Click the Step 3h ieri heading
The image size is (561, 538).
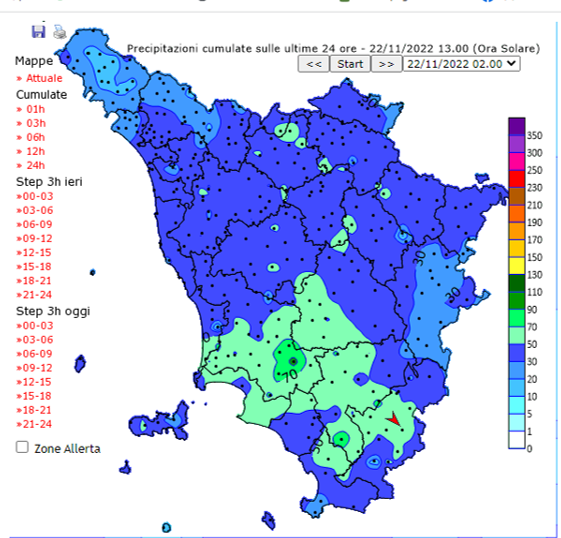click(x=49, y=182)
